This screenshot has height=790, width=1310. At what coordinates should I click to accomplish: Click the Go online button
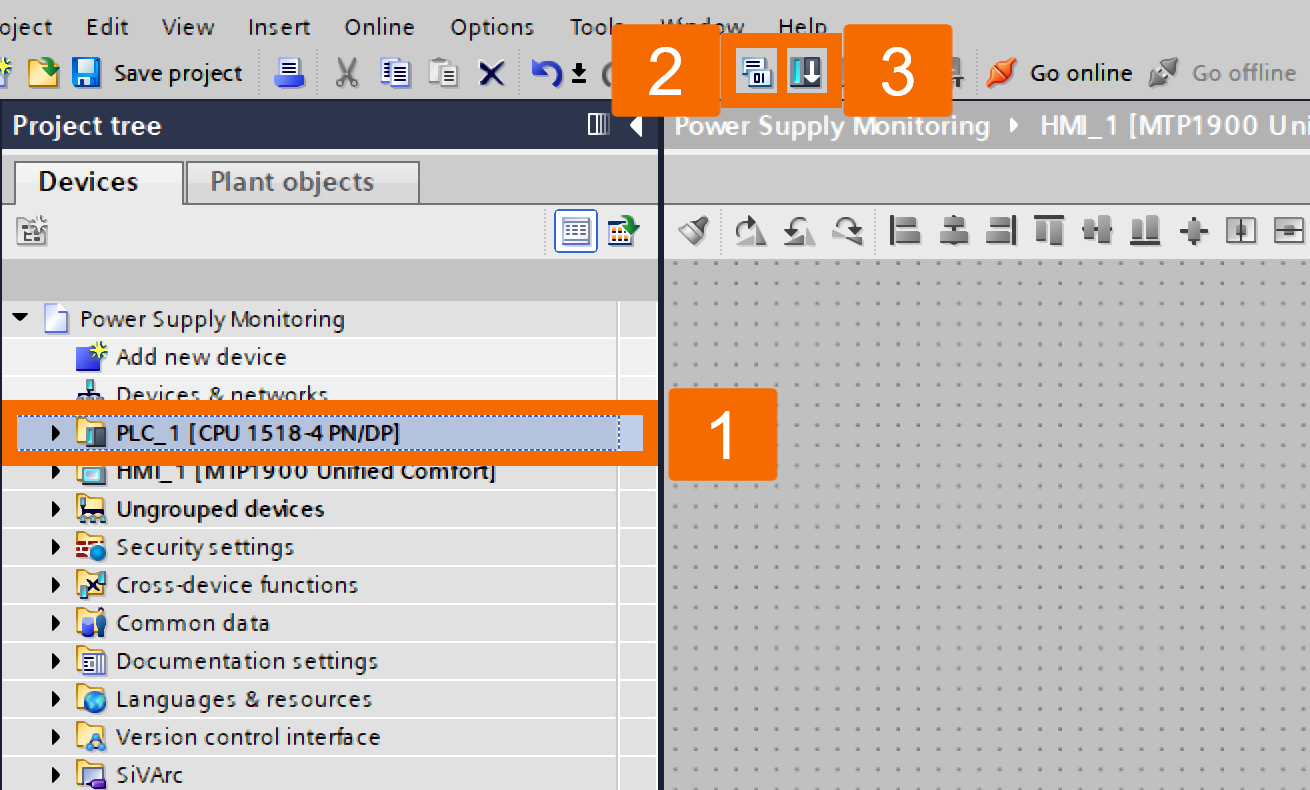(1058, 73)
